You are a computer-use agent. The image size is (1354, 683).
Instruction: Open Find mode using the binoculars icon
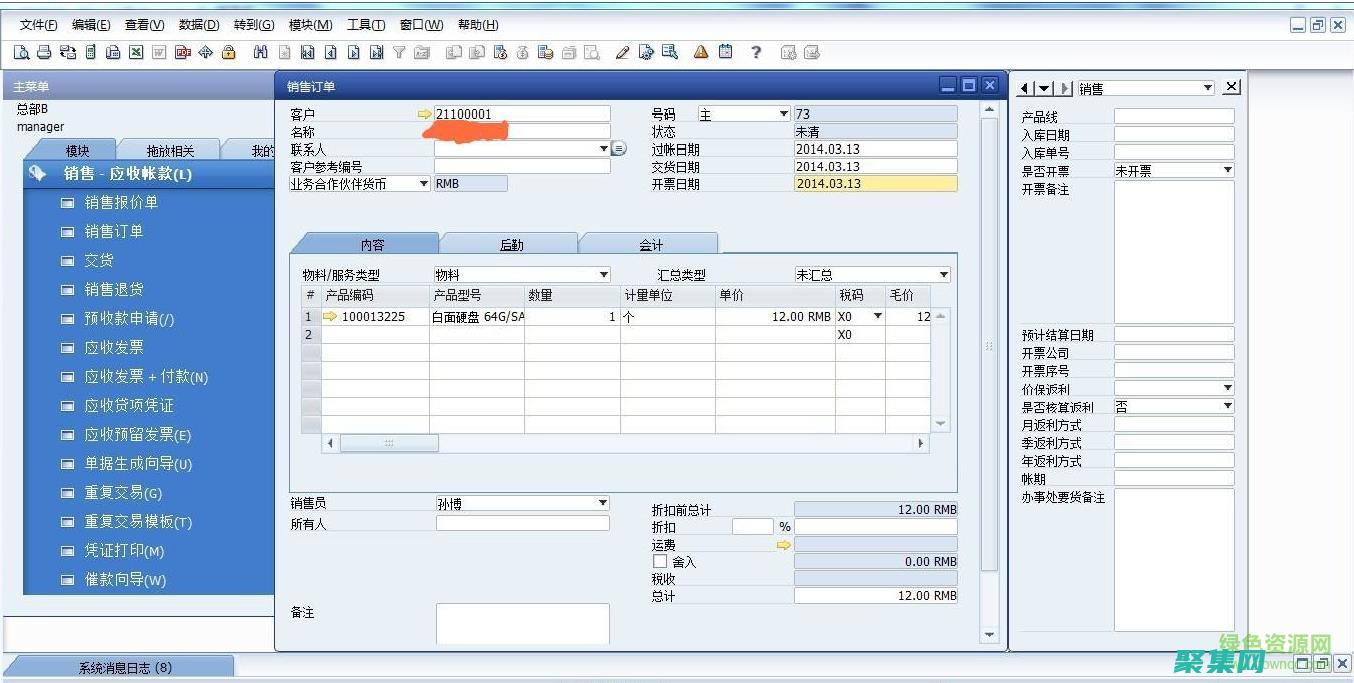click(x=263, y=52)
